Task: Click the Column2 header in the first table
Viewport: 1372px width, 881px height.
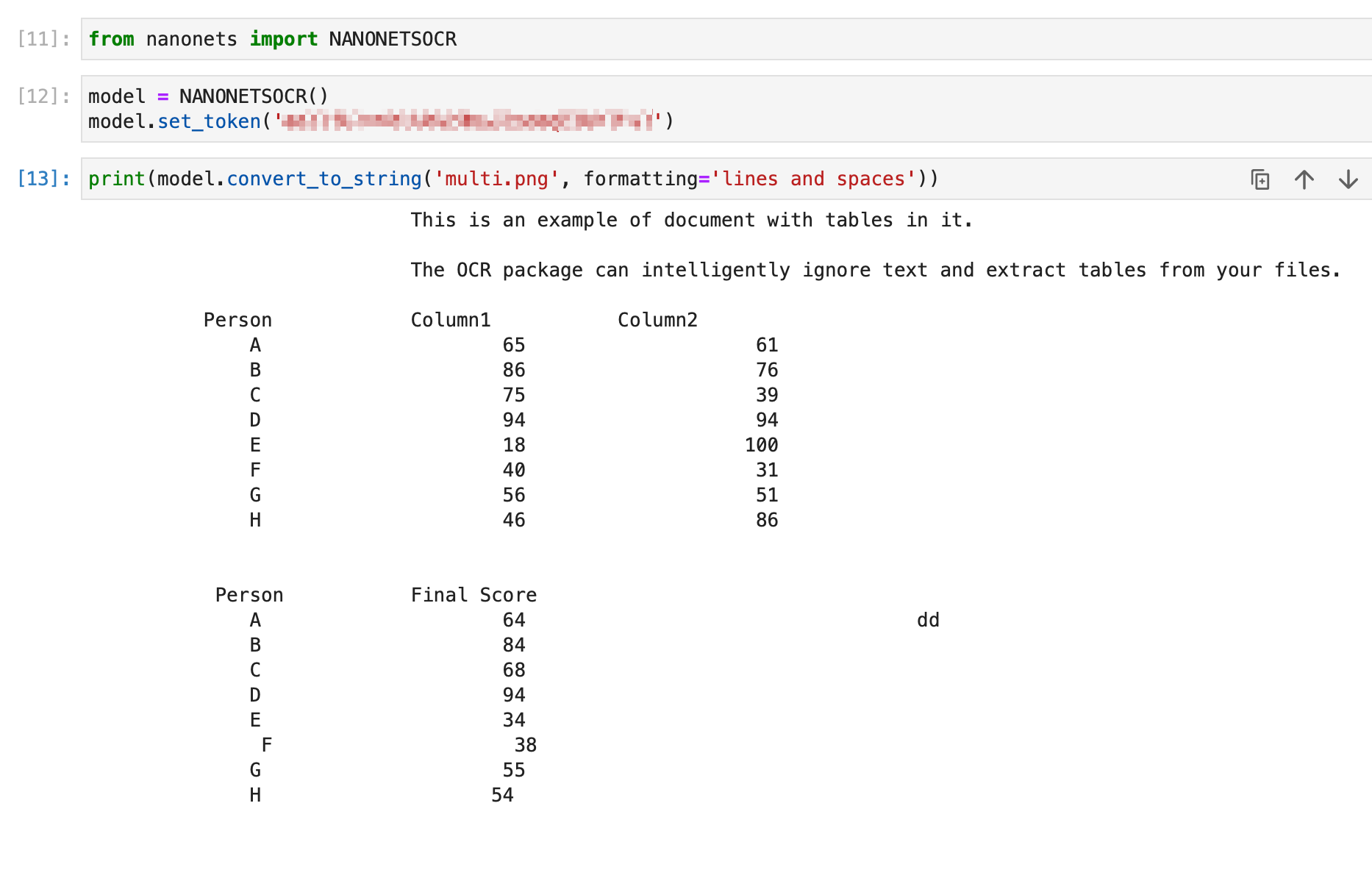Action: [x=657, y=319]
